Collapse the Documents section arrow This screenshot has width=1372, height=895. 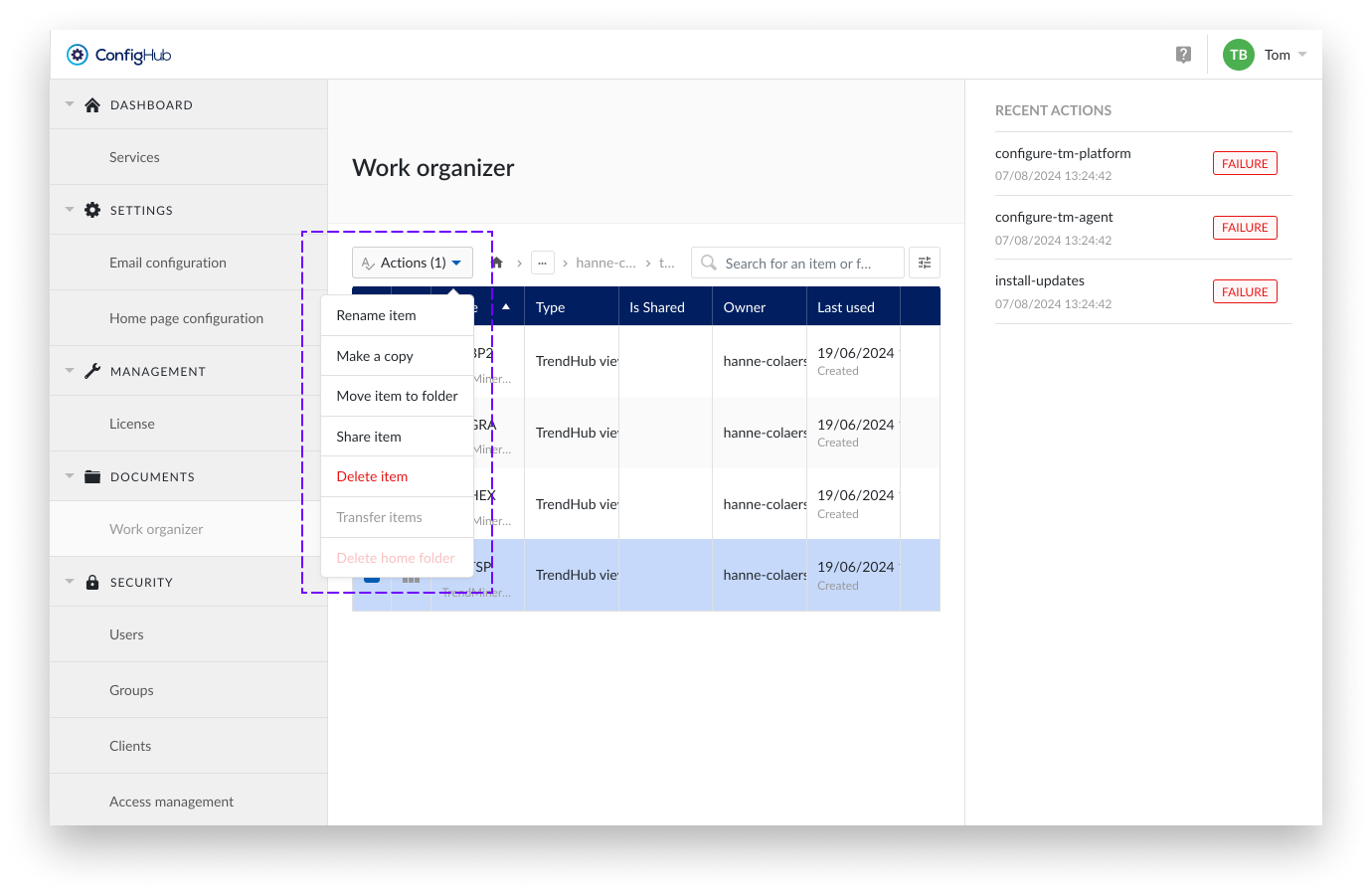point(70,476)
